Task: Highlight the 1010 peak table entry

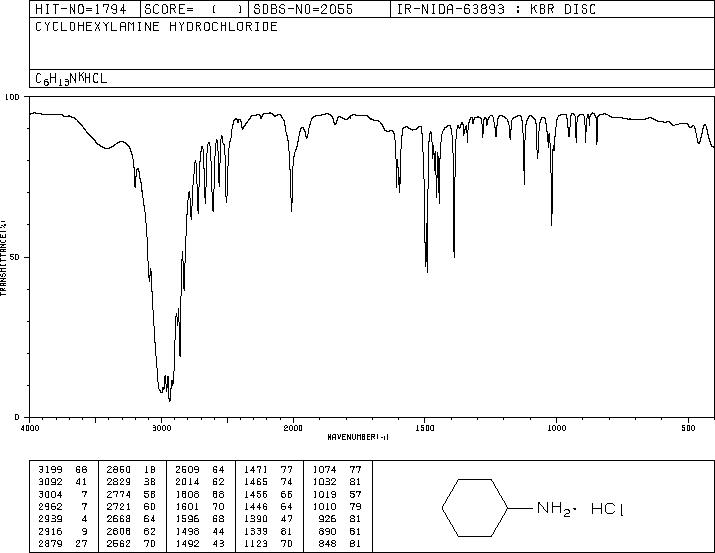Action: (337, 506)
